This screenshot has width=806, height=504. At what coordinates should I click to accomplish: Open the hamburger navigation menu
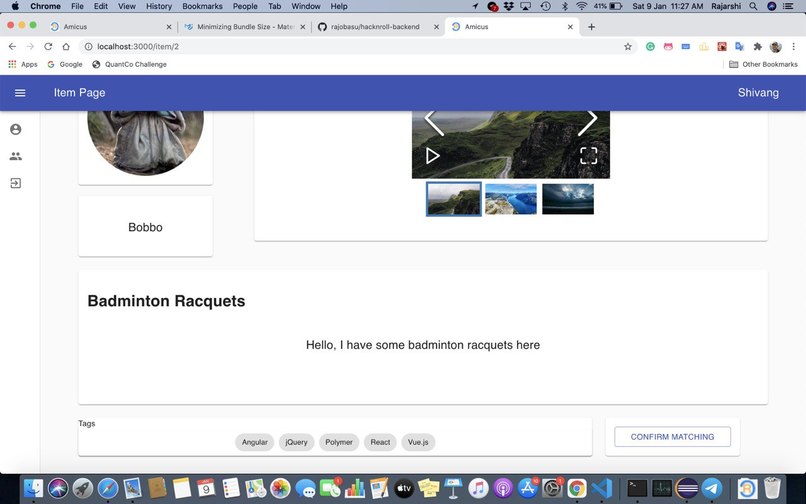pos(20,93)
